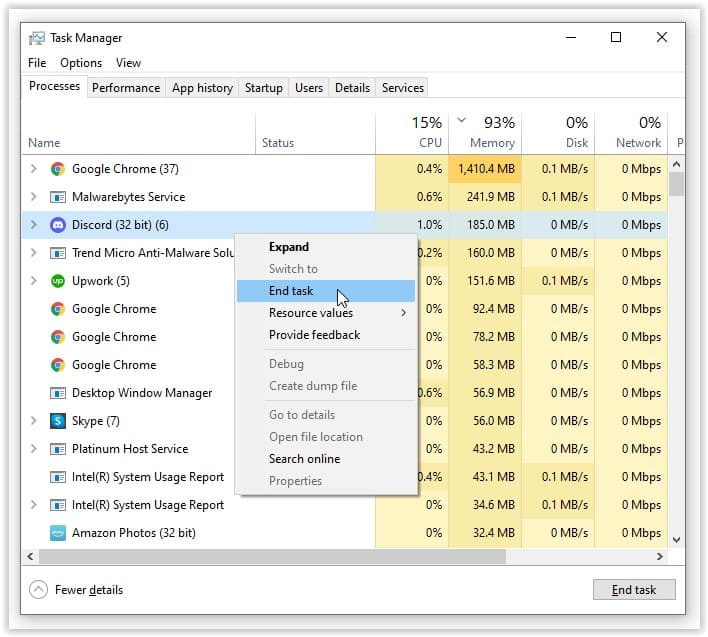Click the horizontal scrollbar right arrow
Image resolution: width=708 pixels, height=637 pixels.
660,557
